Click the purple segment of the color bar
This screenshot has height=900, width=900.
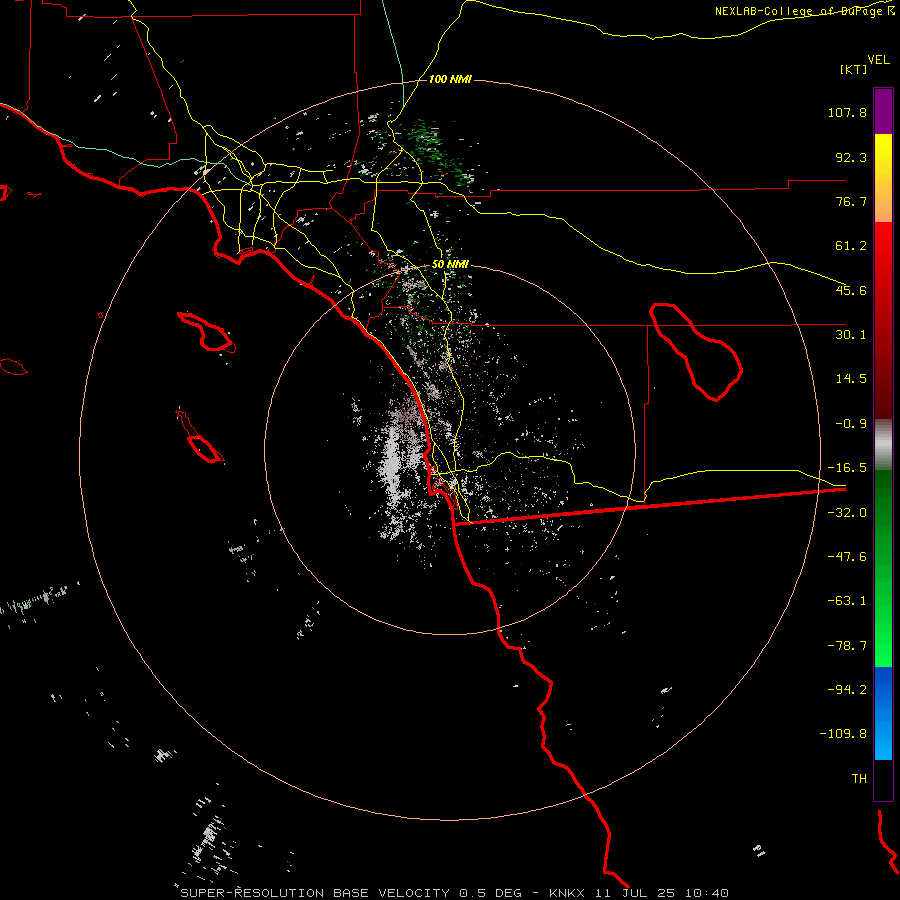pyautogui.click(x=883, y=111)
